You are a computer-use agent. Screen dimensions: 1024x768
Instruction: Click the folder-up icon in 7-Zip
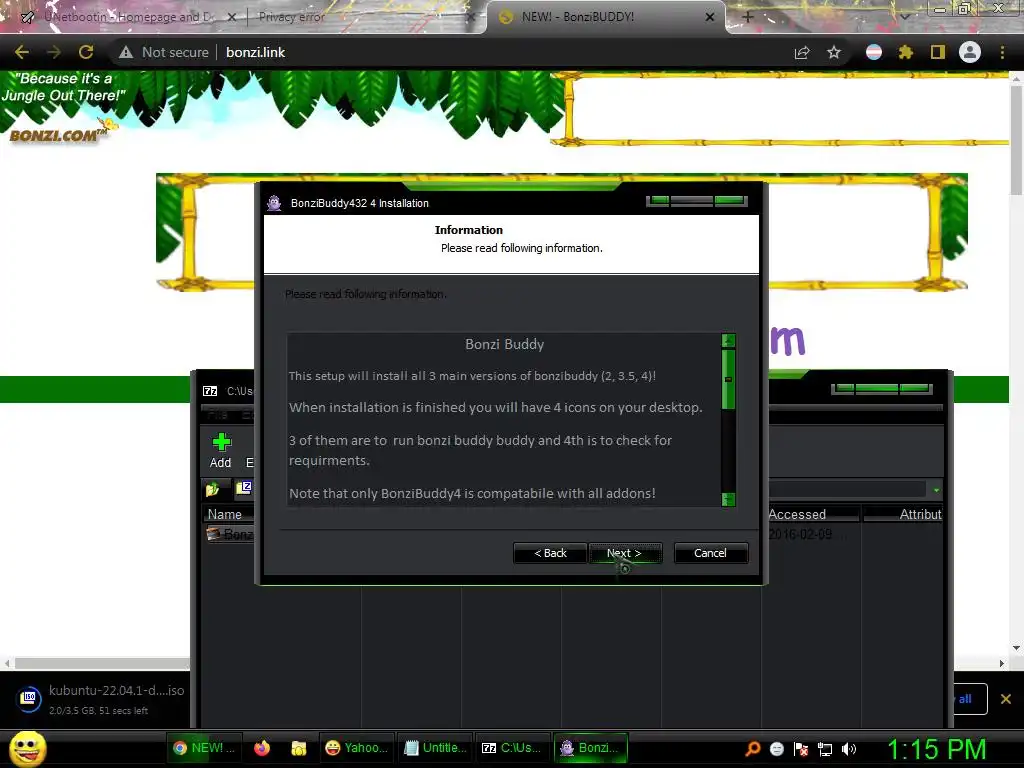(x=212, y=488)
